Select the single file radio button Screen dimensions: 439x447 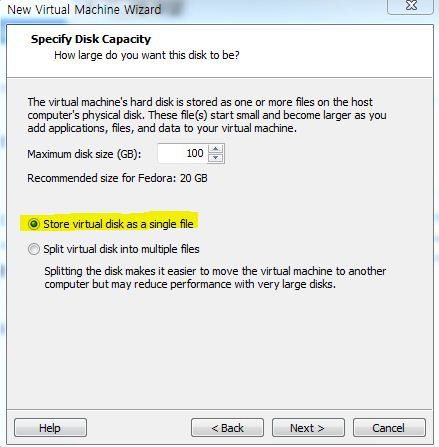tap(34, 224)
